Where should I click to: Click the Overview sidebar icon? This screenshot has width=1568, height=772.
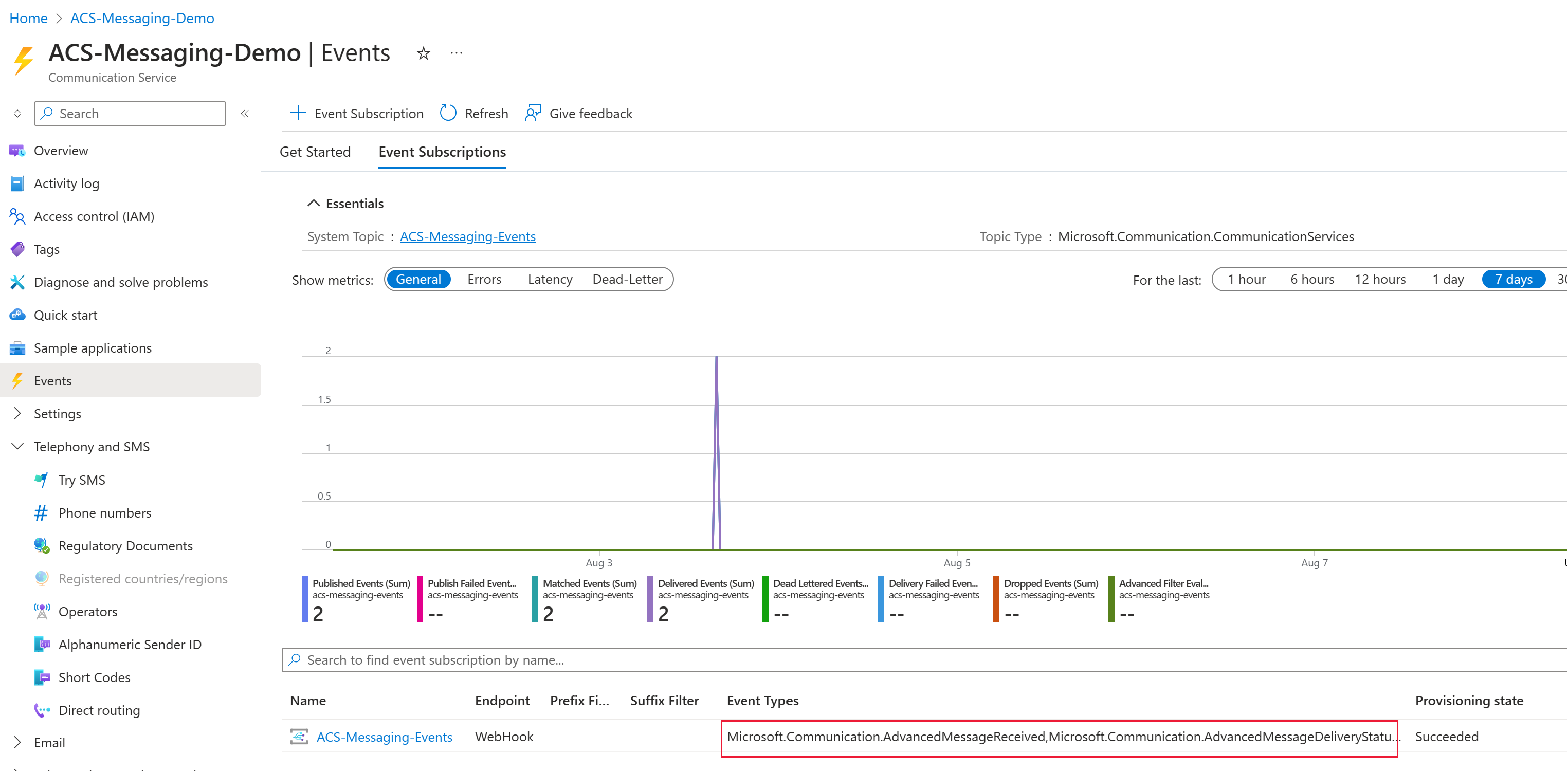(17, 150)
